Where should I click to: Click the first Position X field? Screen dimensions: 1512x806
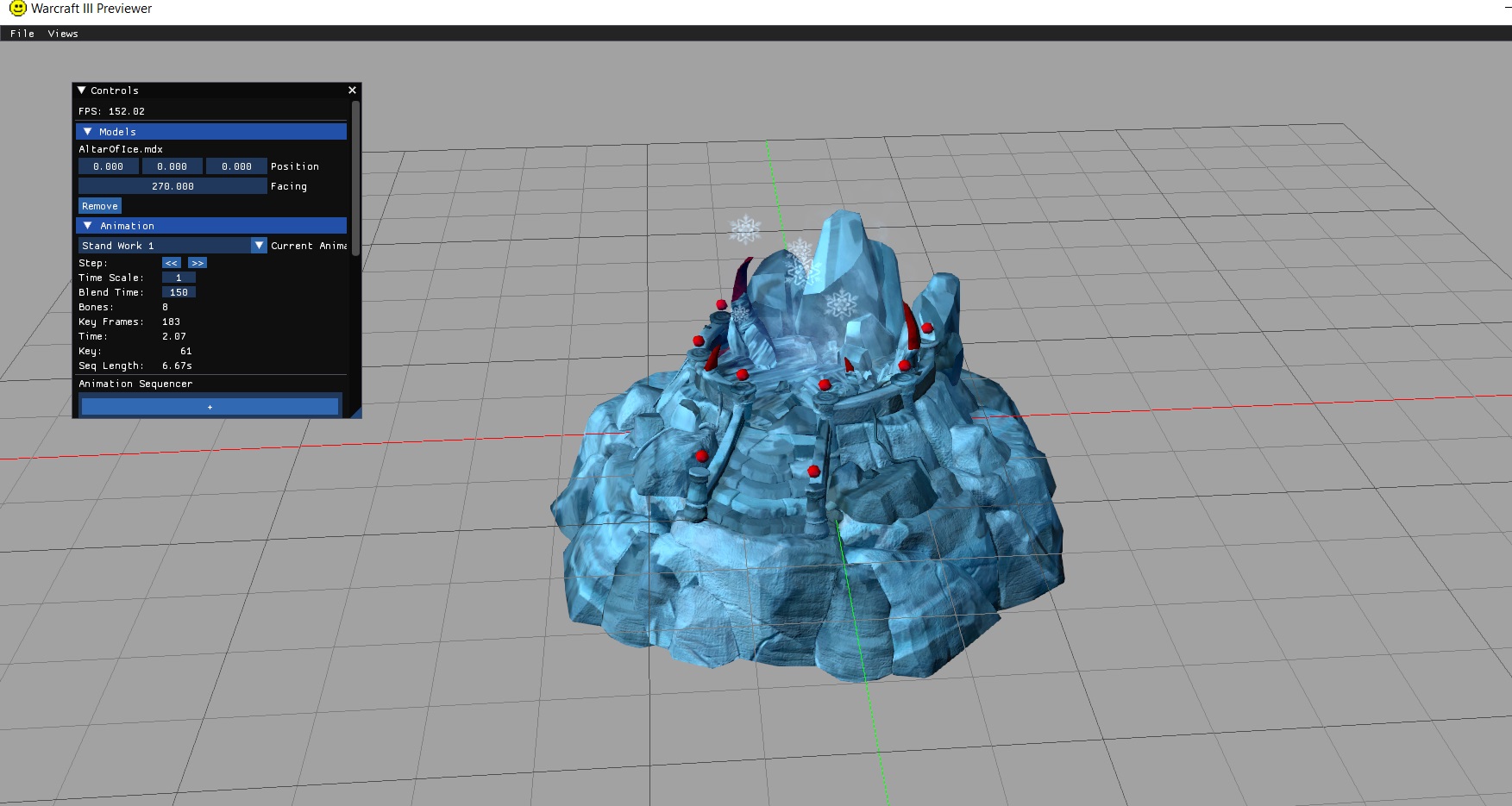point(109,166)
